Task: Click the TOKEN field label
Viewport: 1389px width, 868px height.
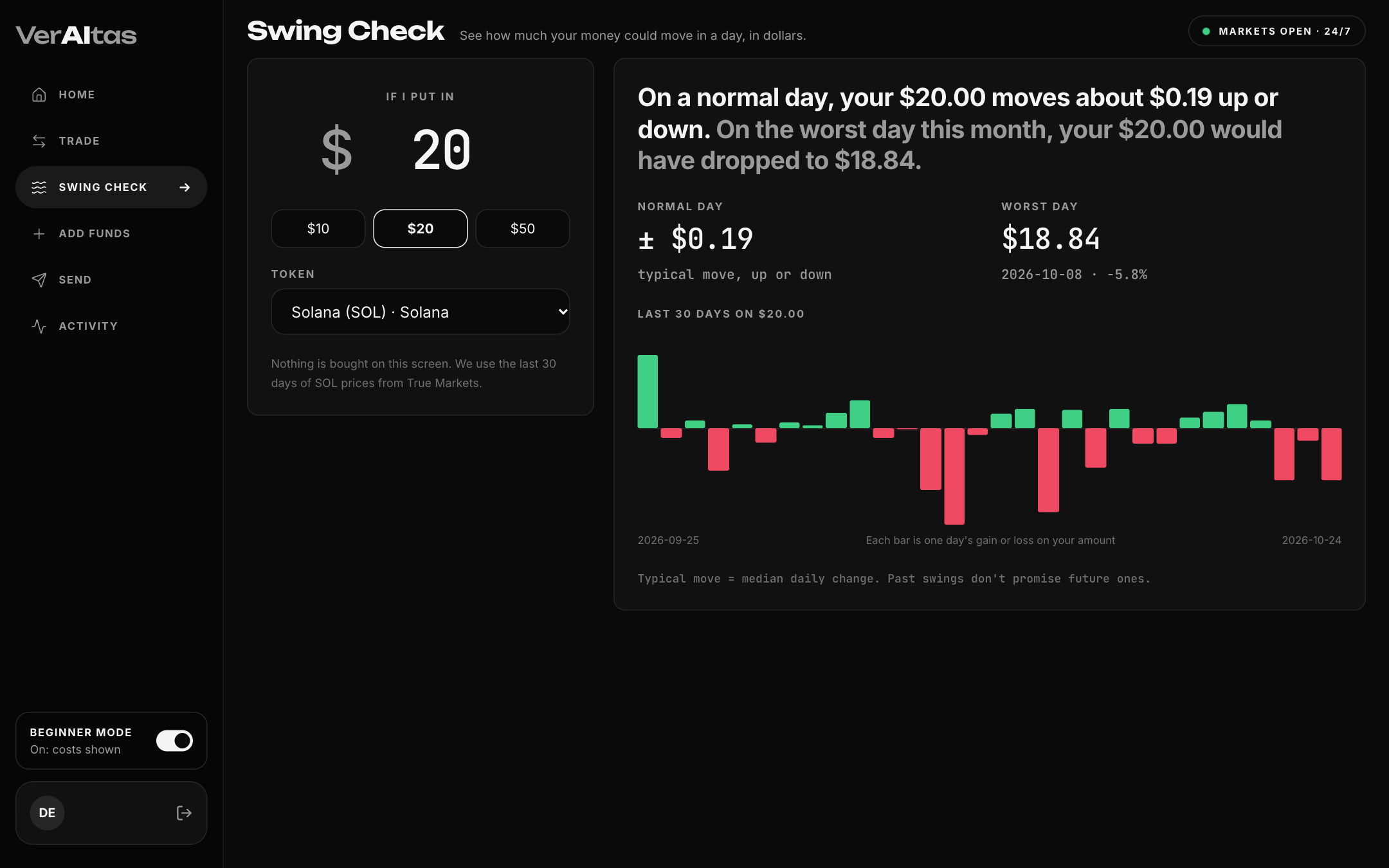Action: [x=293, y=274]
